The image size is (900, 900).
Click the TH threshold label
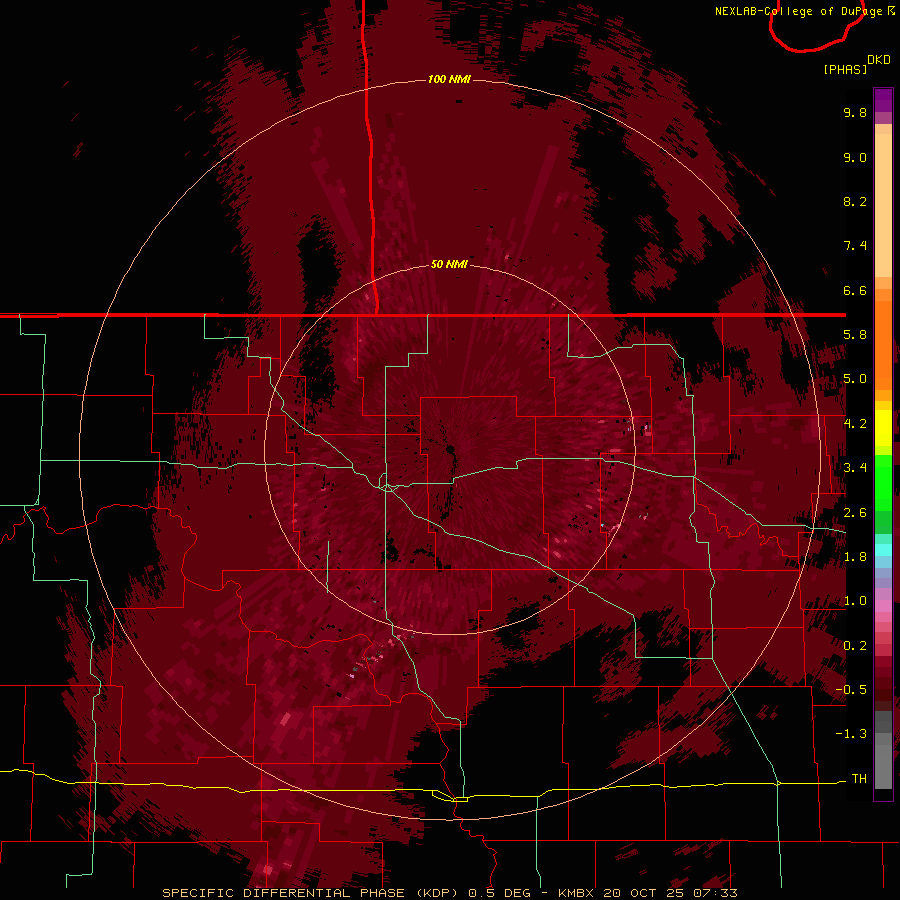859,779
